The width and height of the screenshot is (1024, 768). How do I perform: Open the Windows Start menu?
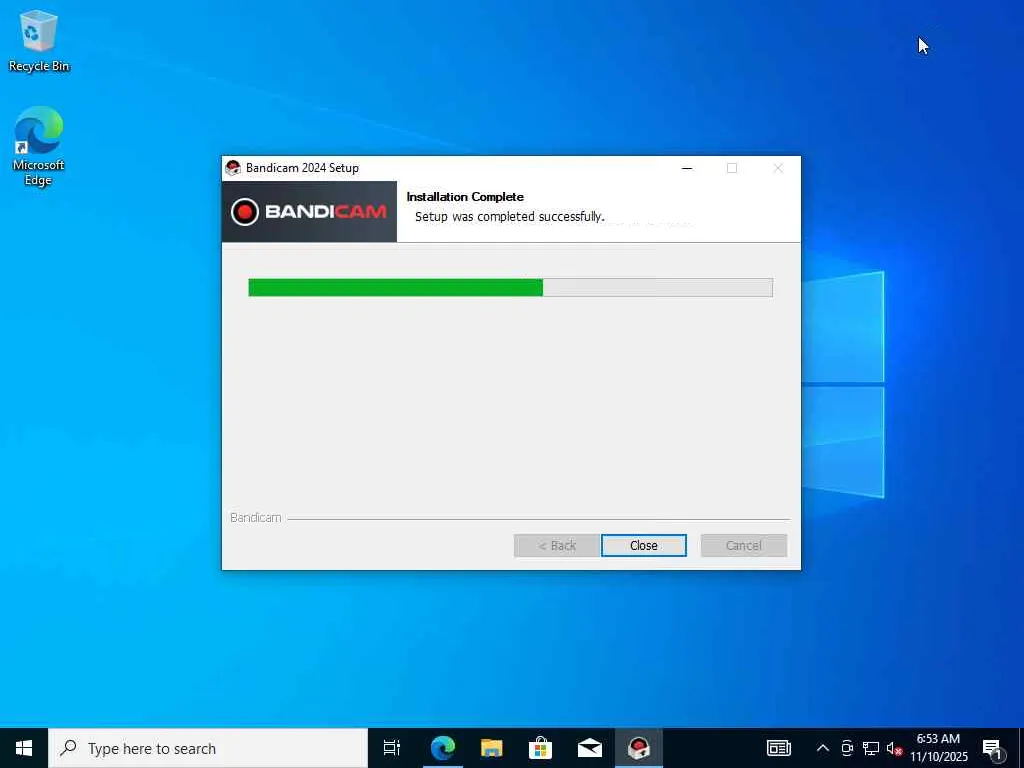[24, 748]
